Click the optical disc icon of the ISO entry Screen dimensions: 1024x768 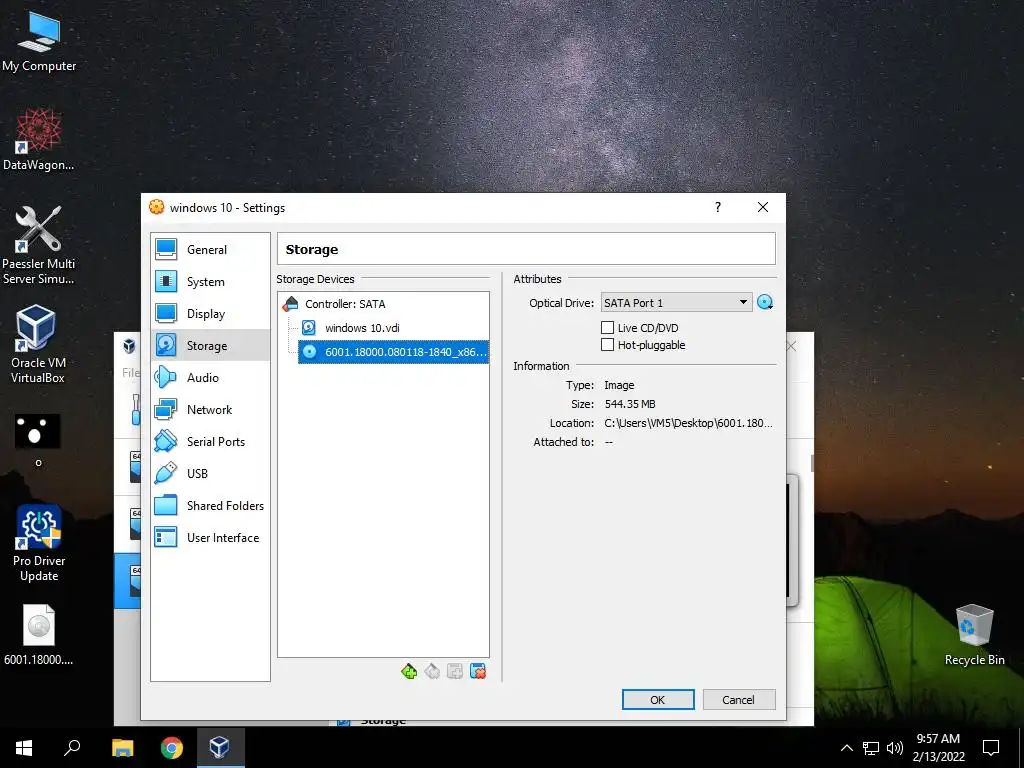[309, 352]
